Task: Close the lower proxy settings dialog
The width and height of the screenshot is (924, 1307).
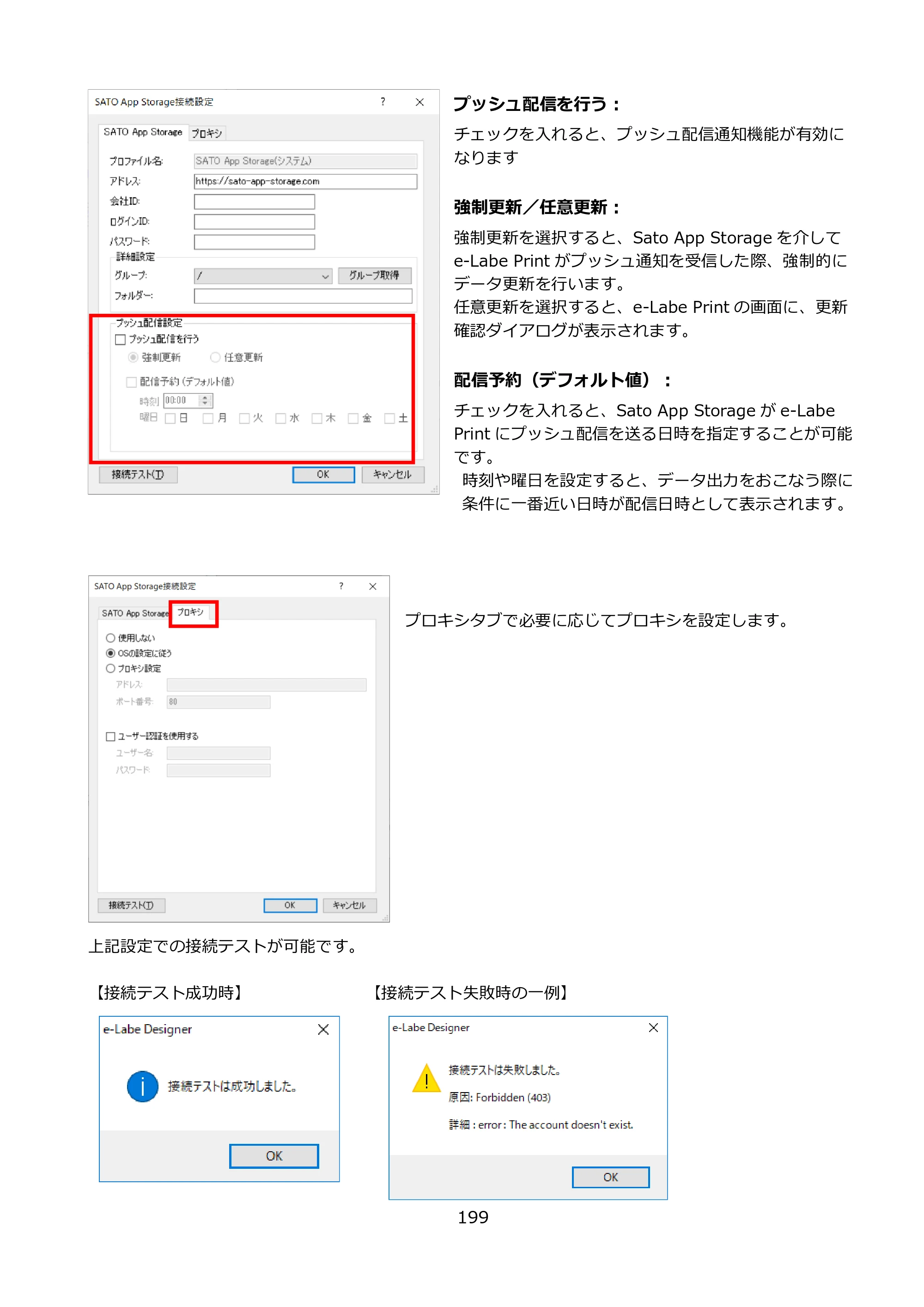Action: (373, 586)
